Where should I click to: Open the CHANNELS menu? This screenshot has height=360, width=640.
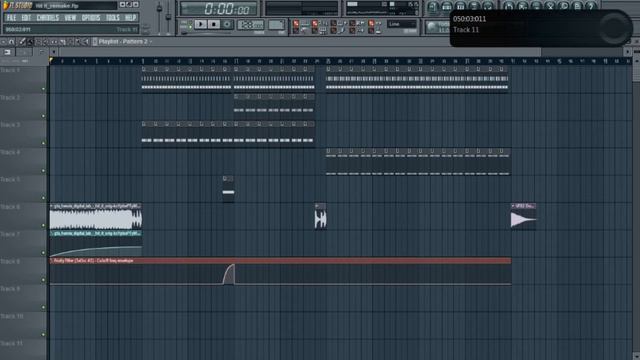[x=48, y=18]
